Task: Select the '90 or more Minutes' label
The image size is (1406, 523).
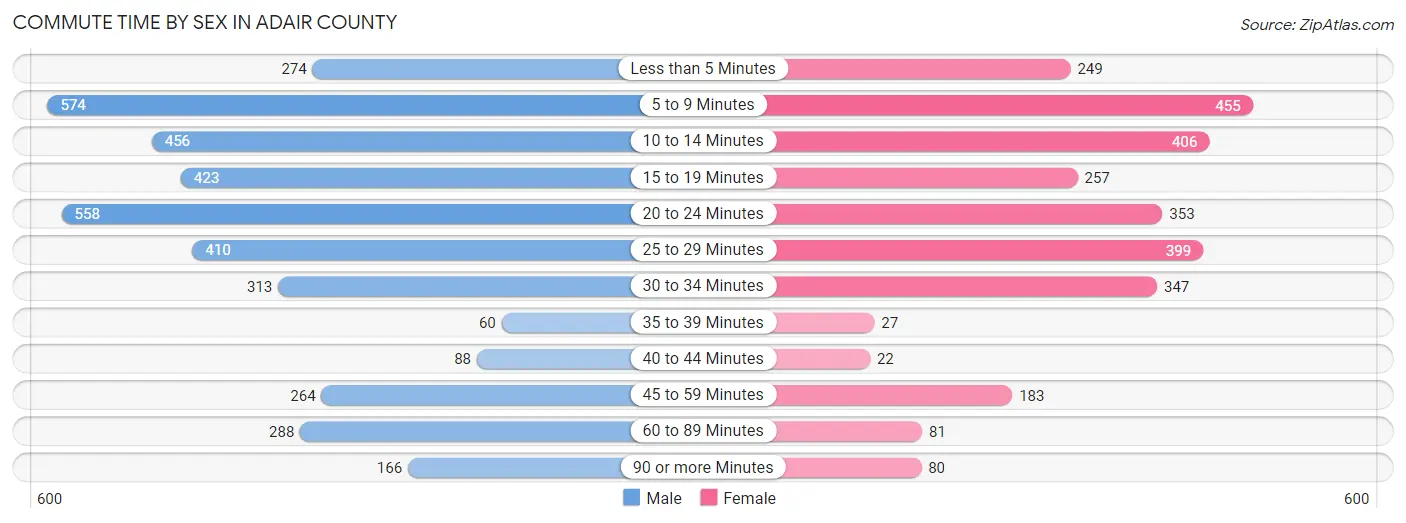Action: pyautogui.click(x=703, y=467)
